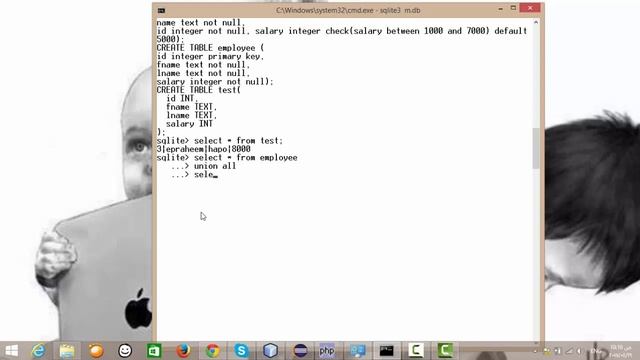Viewport: 640px width, 360px height.
Task: Open the Eclipse icon in taskbar
Action: [x=300, y=351]
